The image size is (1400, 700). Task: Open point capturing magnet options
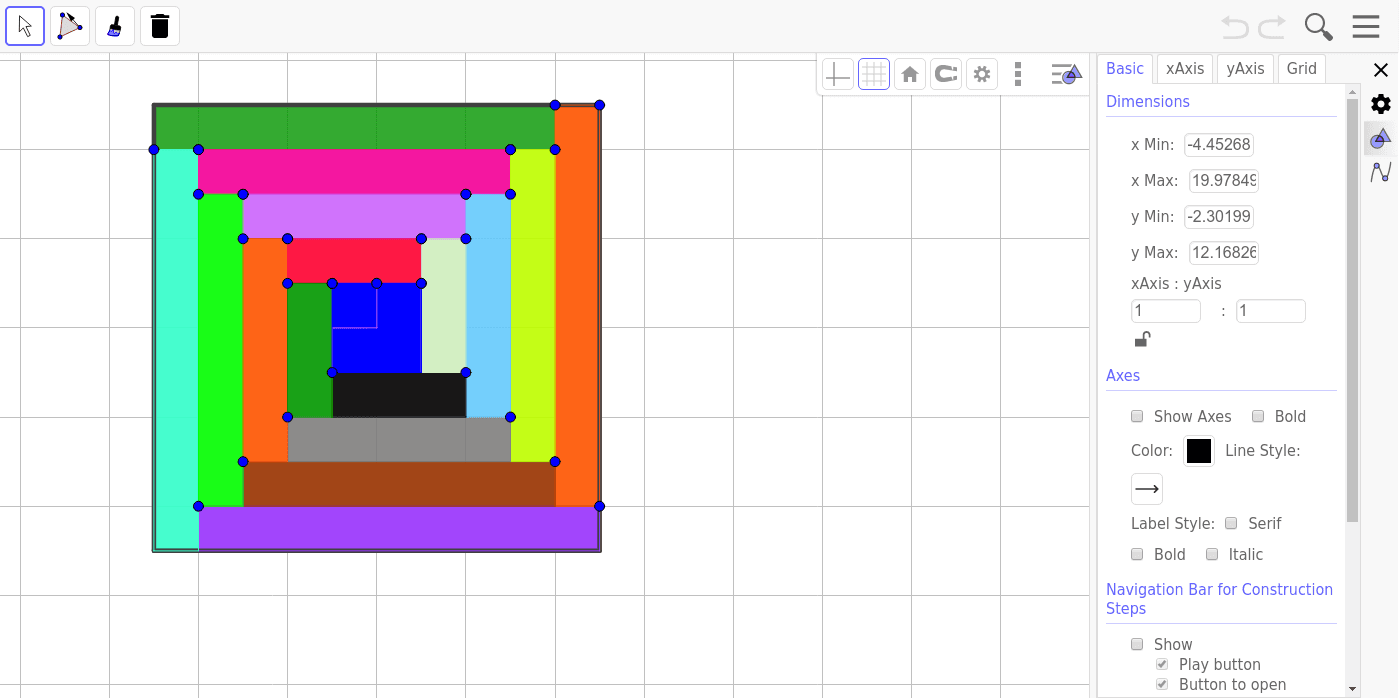click(946, 74)
